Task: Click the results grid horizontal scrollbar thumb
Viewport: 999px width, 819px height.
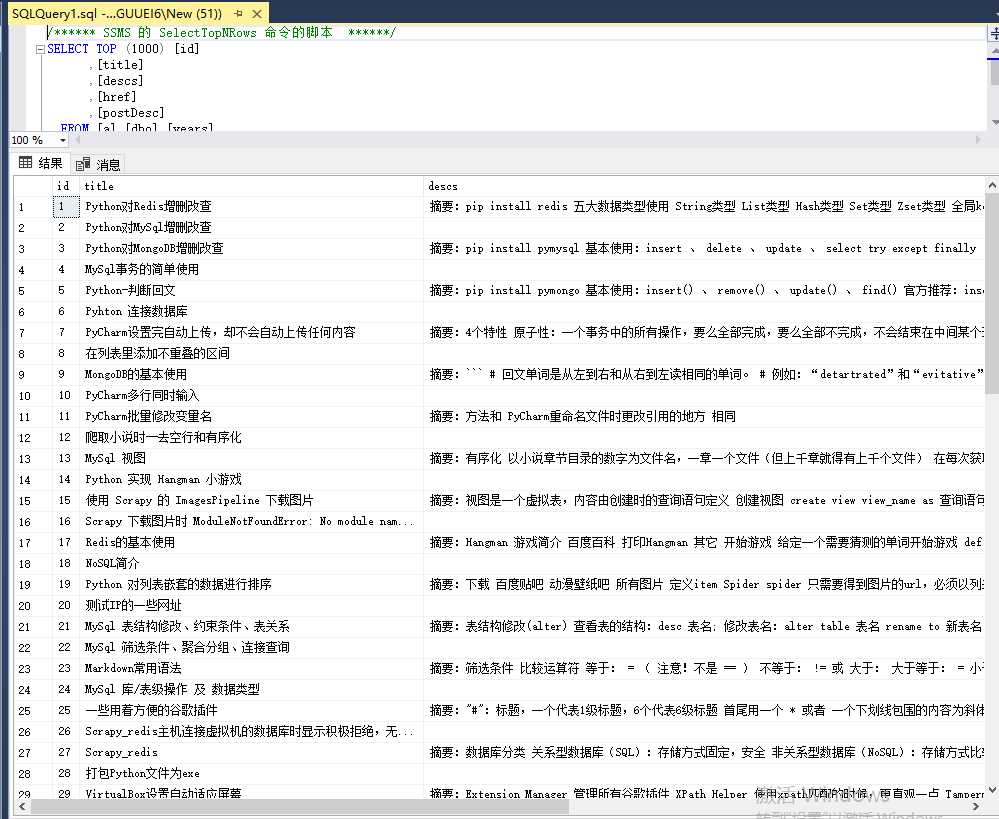Action: tap(299, 807)
